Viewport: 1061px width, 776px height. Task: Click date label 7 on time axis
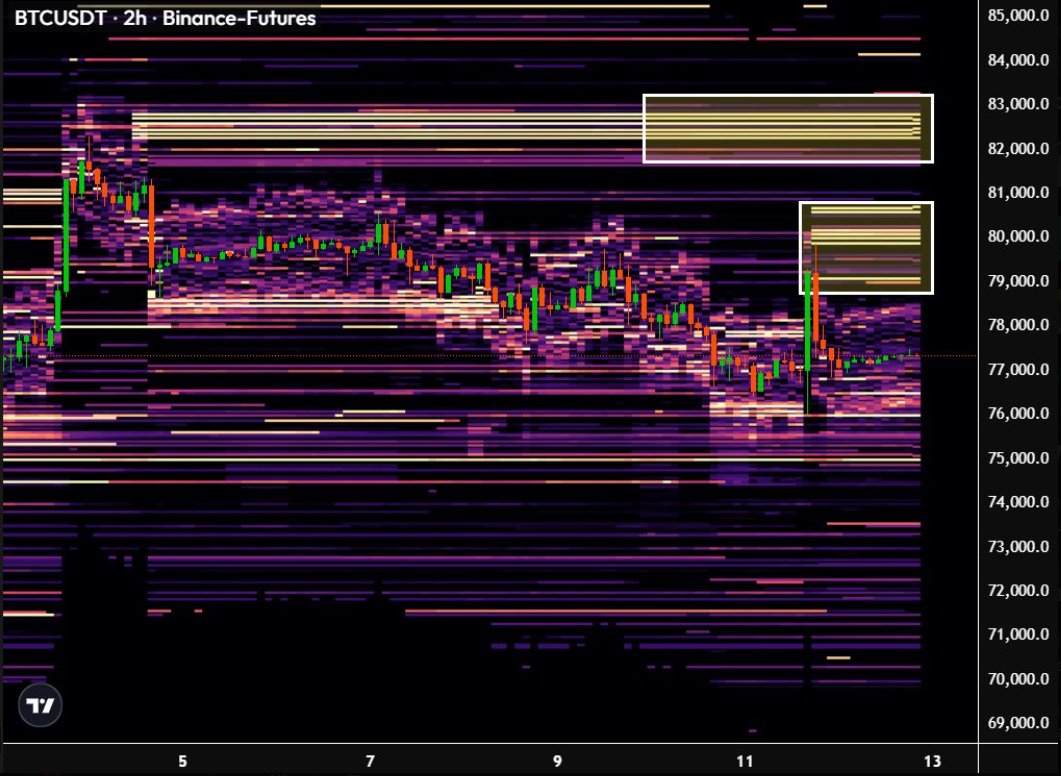coord(370,761)
